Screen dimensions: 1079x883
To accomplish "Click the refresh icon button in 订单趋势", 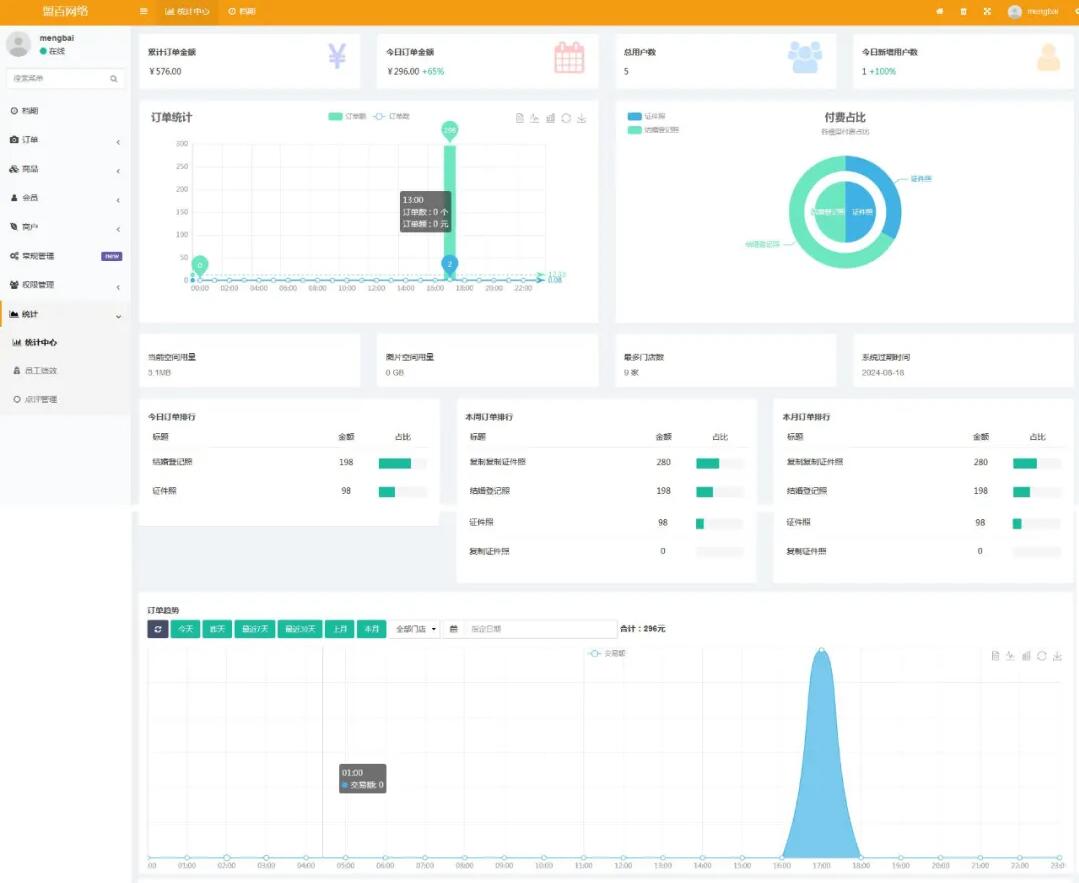I will (158, 629).
